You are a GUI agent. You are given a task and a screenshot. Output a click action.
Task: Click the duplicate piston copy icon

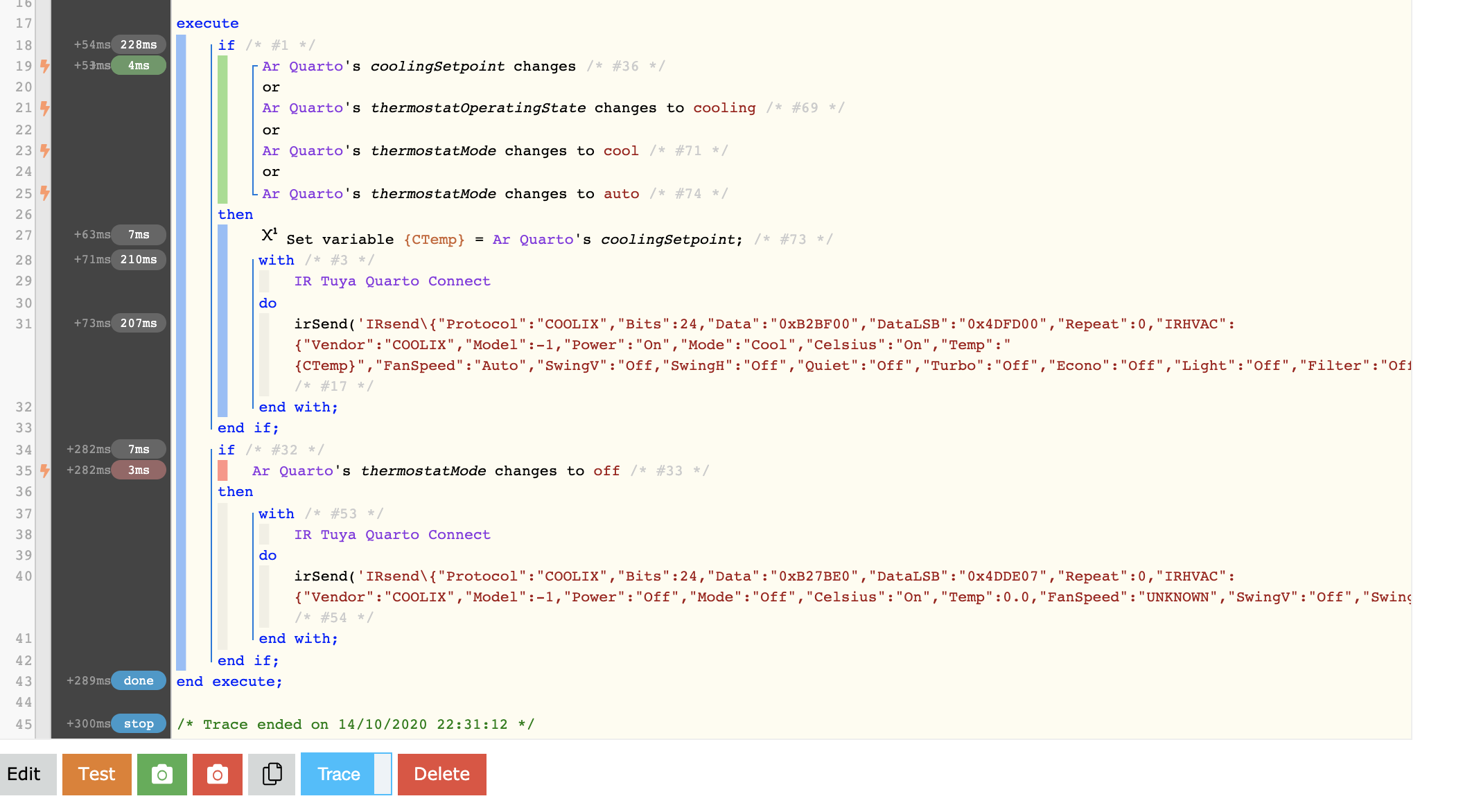(x=272, y=774)
